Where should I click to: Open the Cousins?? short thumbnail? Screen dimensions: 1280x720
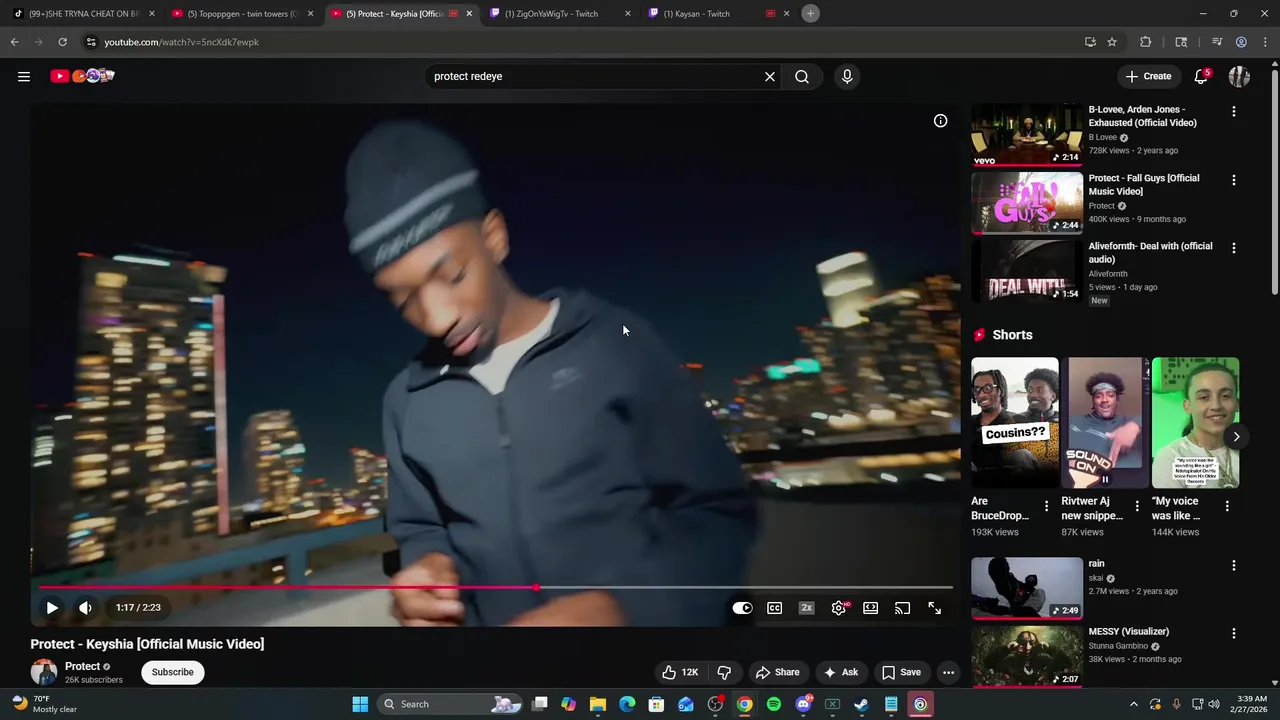[x=1015, y=423]
